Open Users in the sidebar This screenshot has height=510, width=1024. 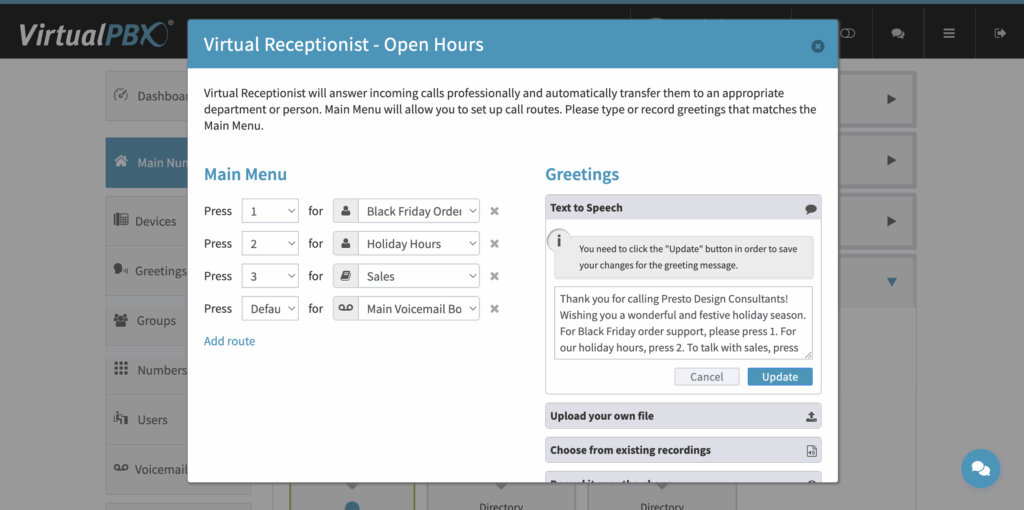click(x=147, y=419)
